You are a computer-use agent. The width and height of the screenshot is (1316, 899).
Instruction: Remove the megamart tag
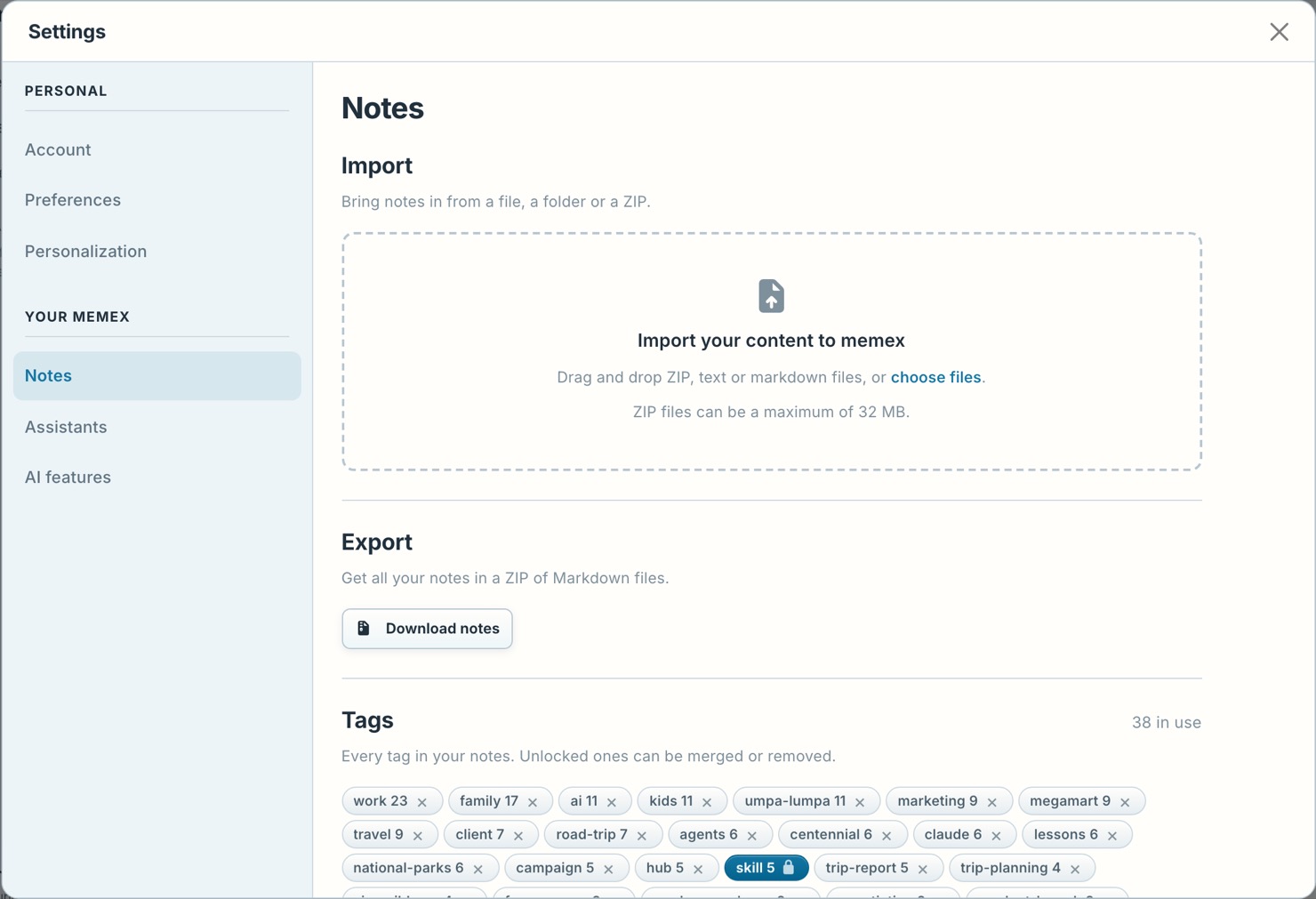(1125, 802)
